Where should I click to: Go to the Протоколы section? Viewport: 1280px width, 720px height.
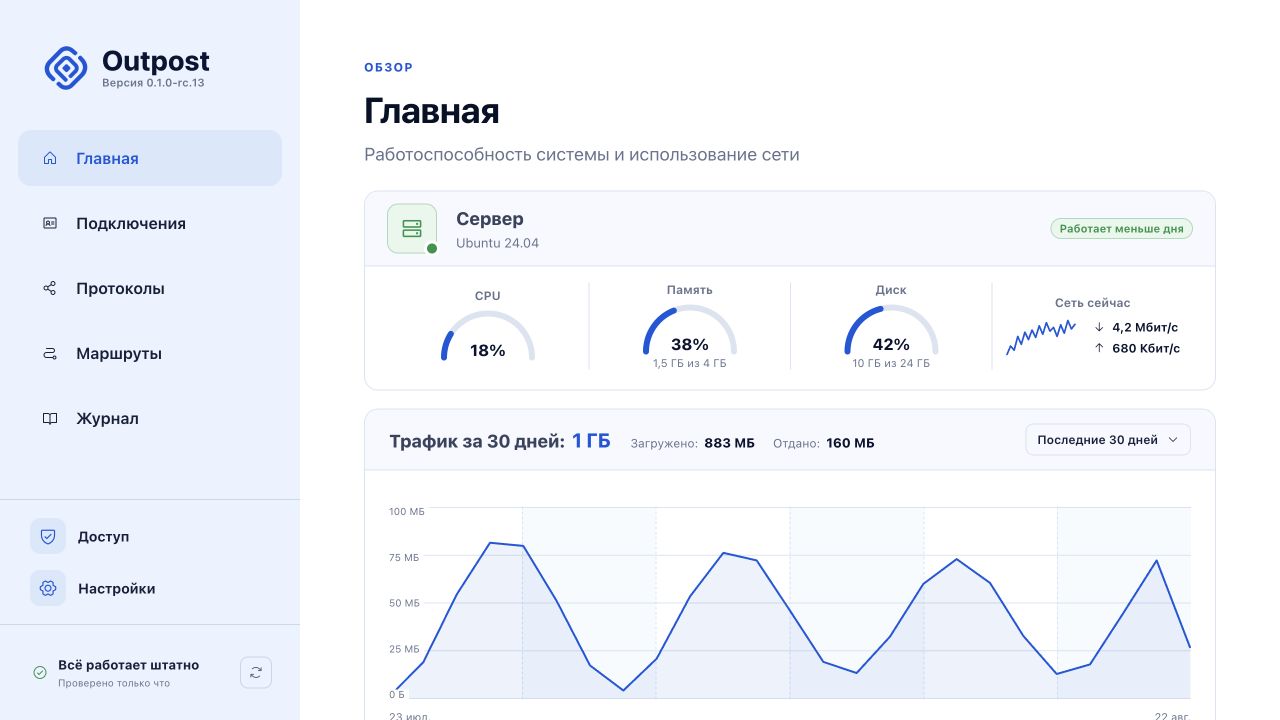click(x=150, y=288)
